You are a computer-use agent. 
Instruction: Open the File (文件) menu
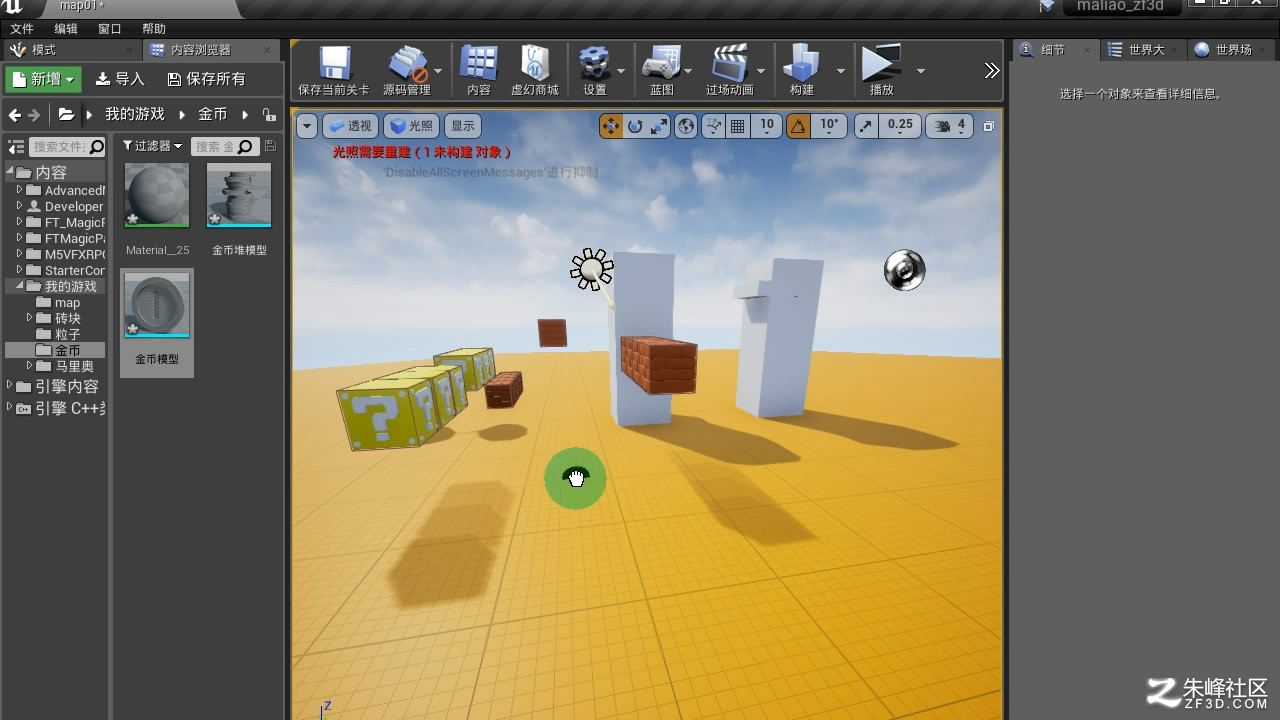pyautogui.click(x=22, y=29)
